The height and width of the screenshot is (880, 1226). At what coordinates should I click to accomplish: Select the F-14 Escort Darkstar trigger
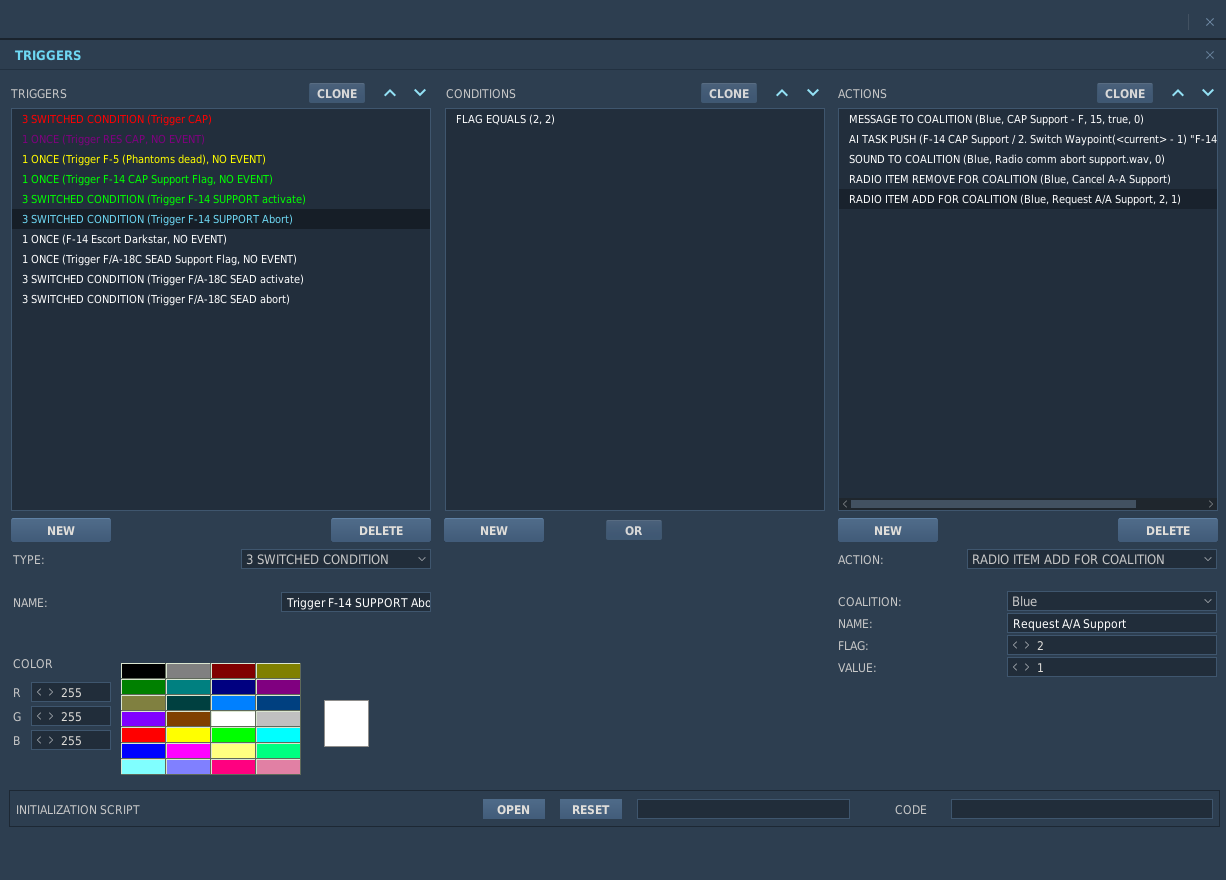221,239
